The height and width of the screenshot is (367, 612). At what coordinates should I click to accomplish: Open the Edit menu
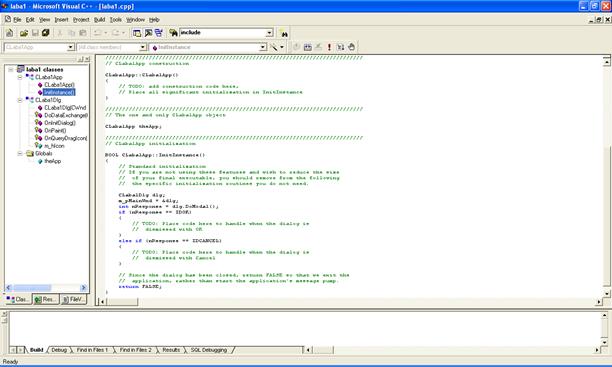30,20
